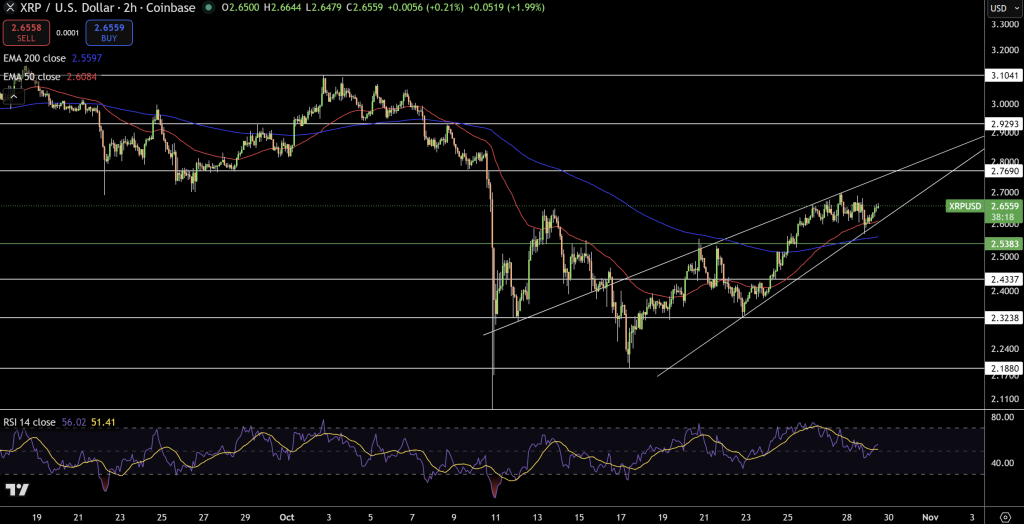Screen dimensions: 1024x524
Task: Click the SELL 2.6558 button
Action: click(x=25, y=32)
